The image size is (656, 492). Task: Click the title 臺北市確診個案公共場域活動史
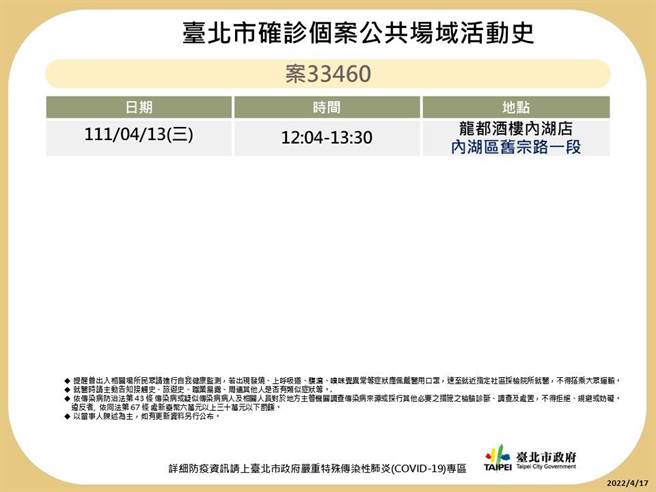coord(358,33)
